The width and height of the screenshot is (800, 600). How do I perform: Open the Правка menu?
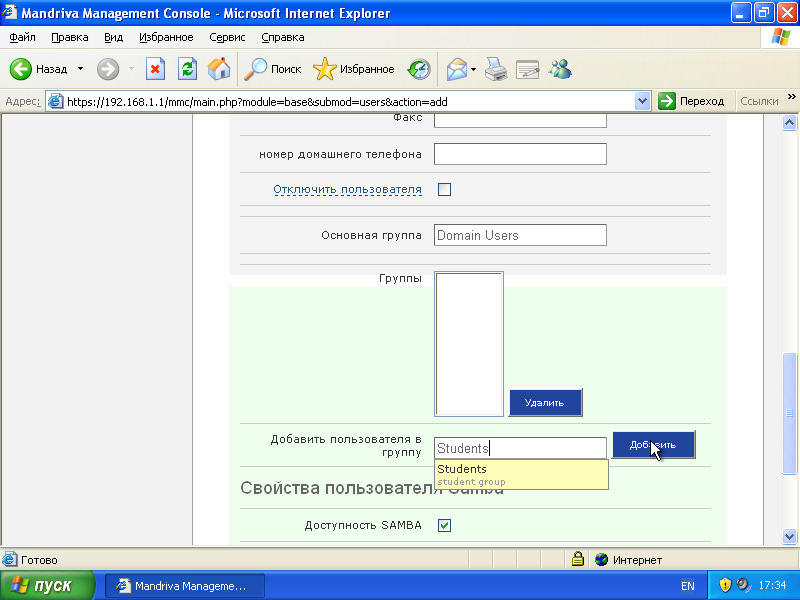[69, 37]
